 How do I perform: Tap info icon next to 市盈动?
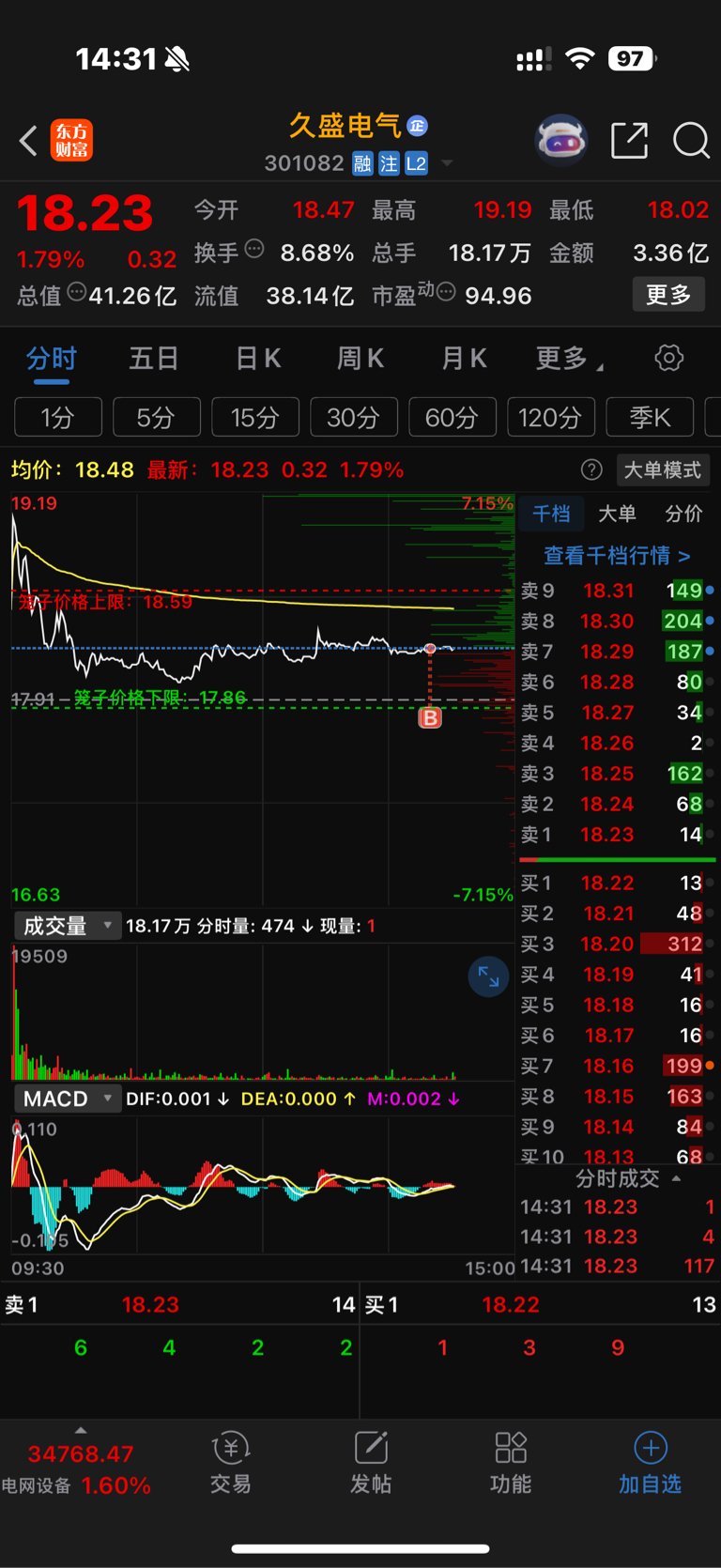tap(446, 292)
